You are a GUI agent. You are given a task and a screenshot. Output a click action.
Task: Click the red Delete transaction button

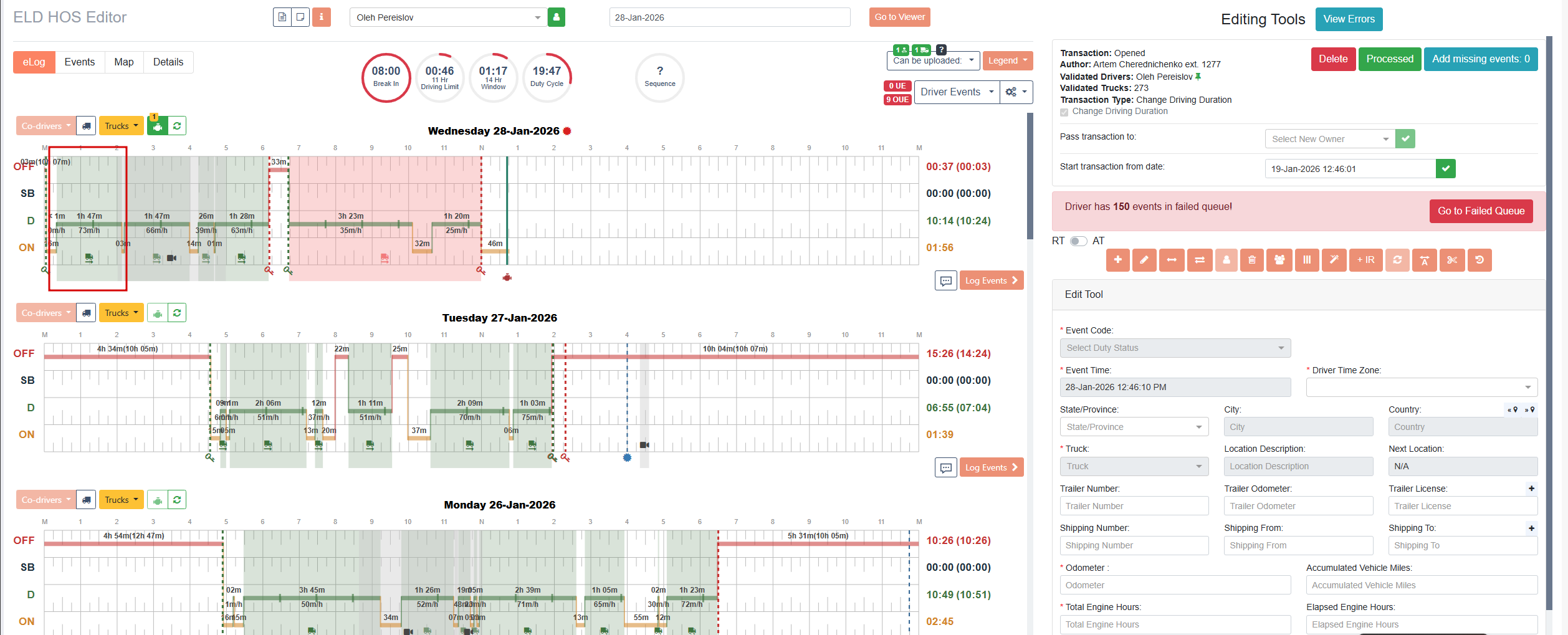[x=1333, y=59]
